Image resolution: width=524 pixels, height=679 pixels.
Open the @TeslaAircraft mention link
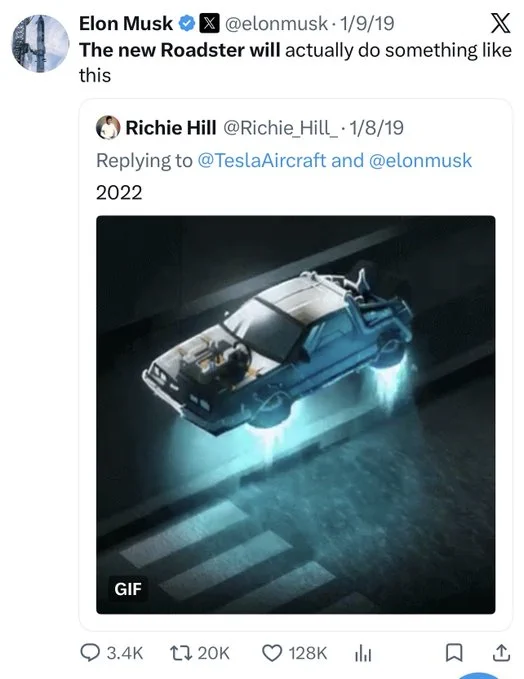coord(262,161)
